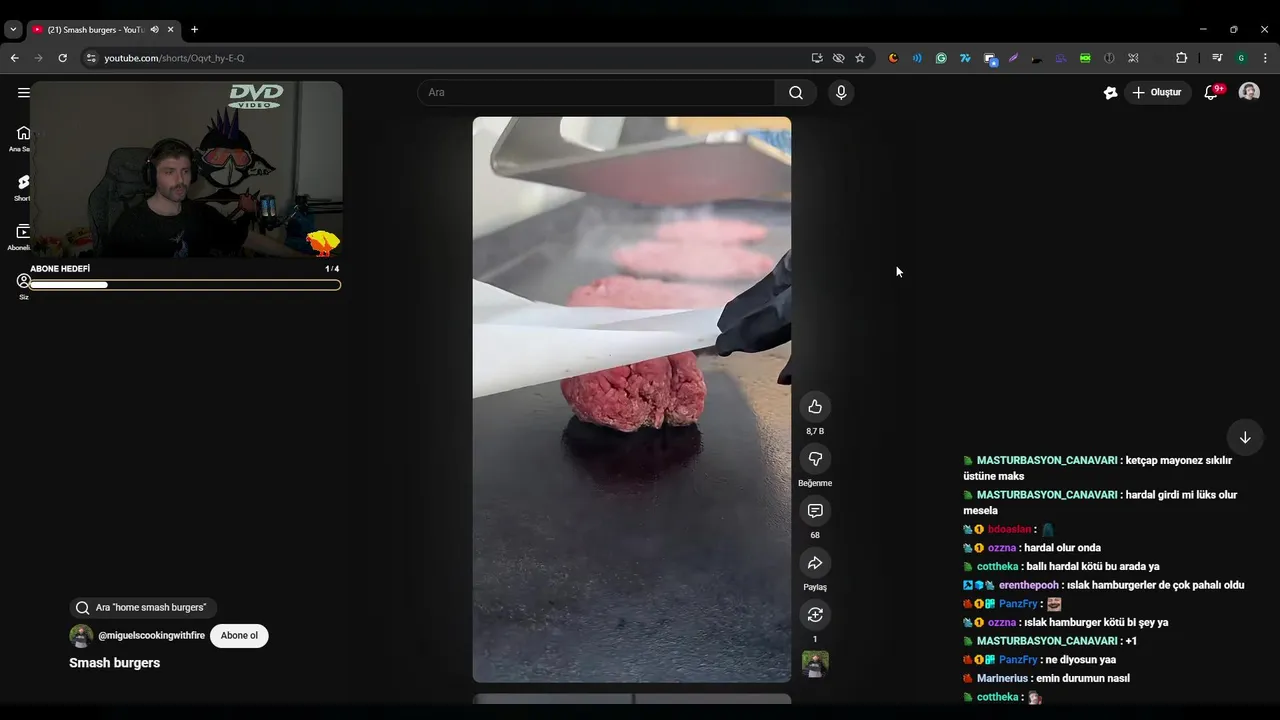Like the Smash burgers short
Image resolution: width=1280 pixels, height=720 pixels.
pyautogui.click(x=815, y=406)
